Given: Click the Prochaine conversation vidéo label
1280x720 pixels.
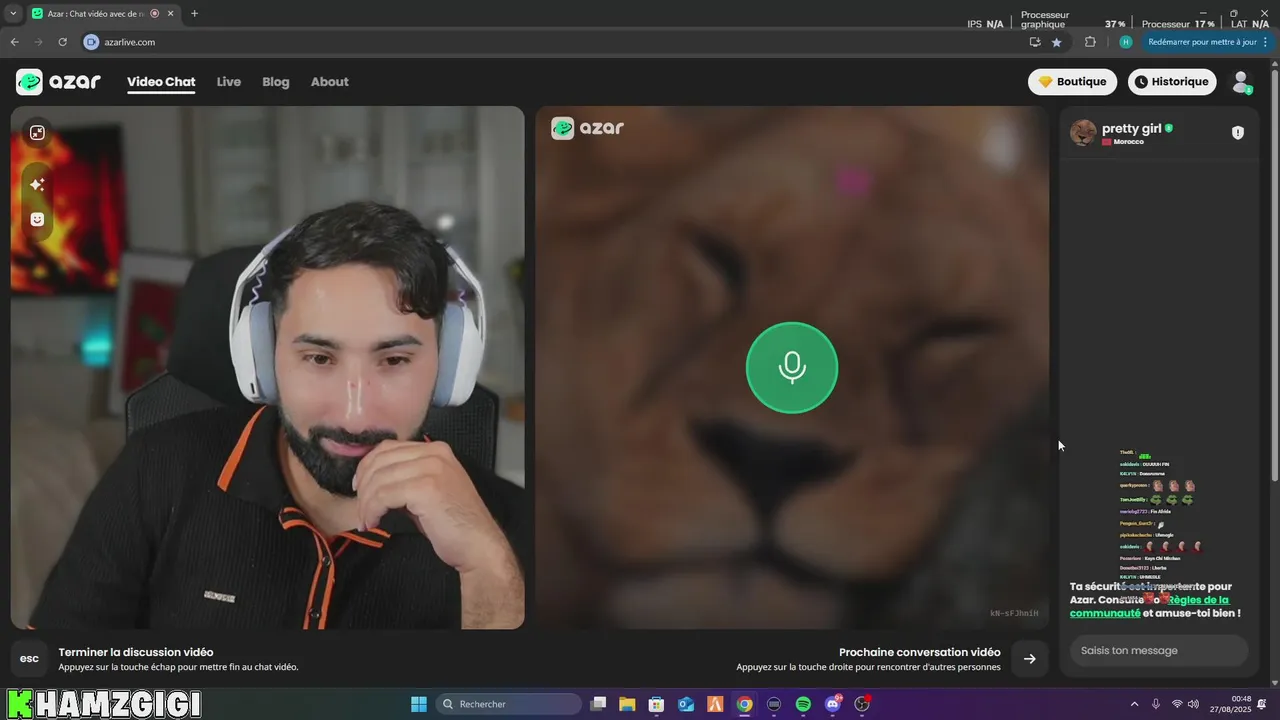Looking at the screenshot, I should tap(920, 652).
